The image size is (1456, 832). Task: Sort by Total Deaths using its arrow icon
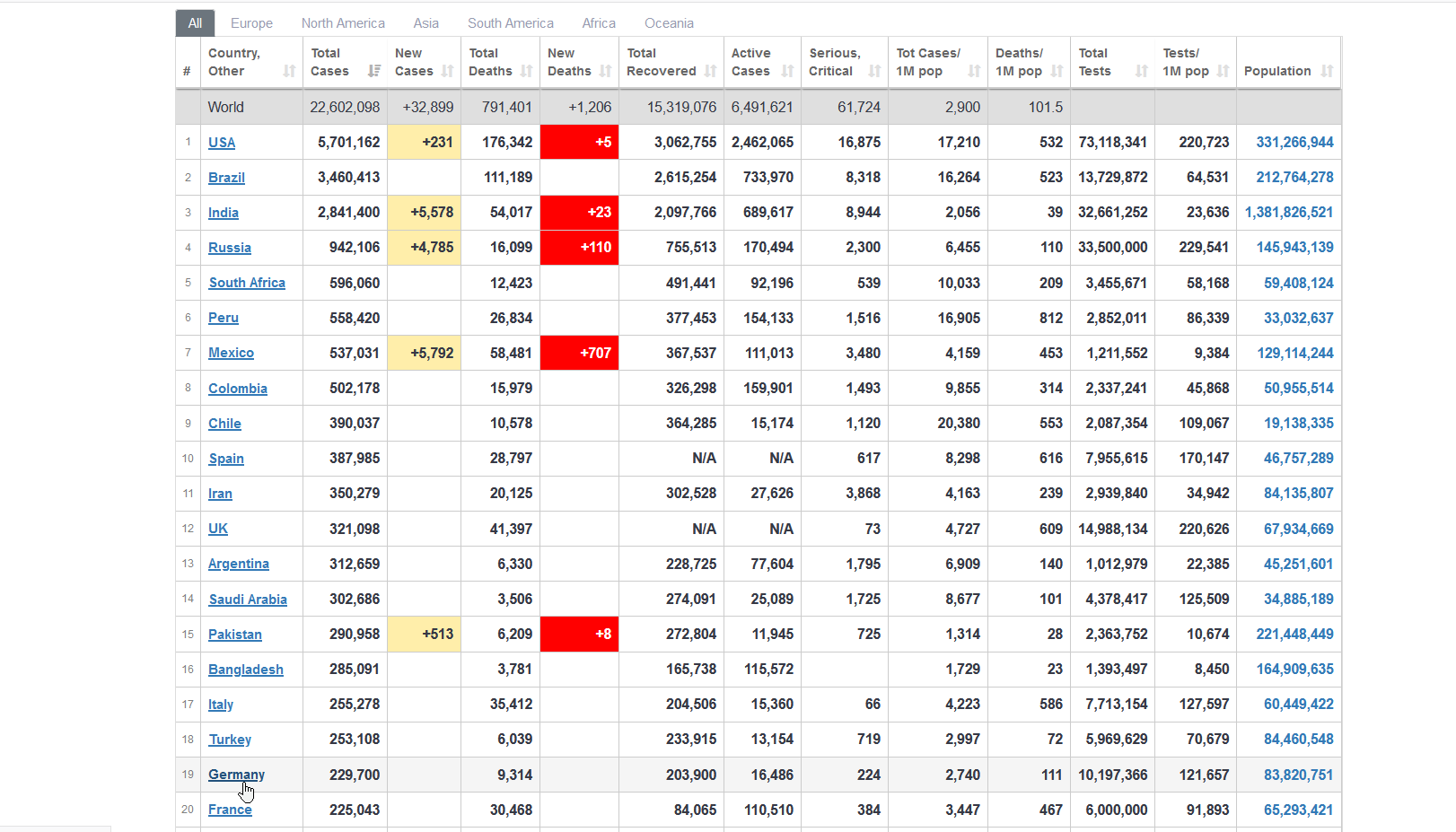526,71
